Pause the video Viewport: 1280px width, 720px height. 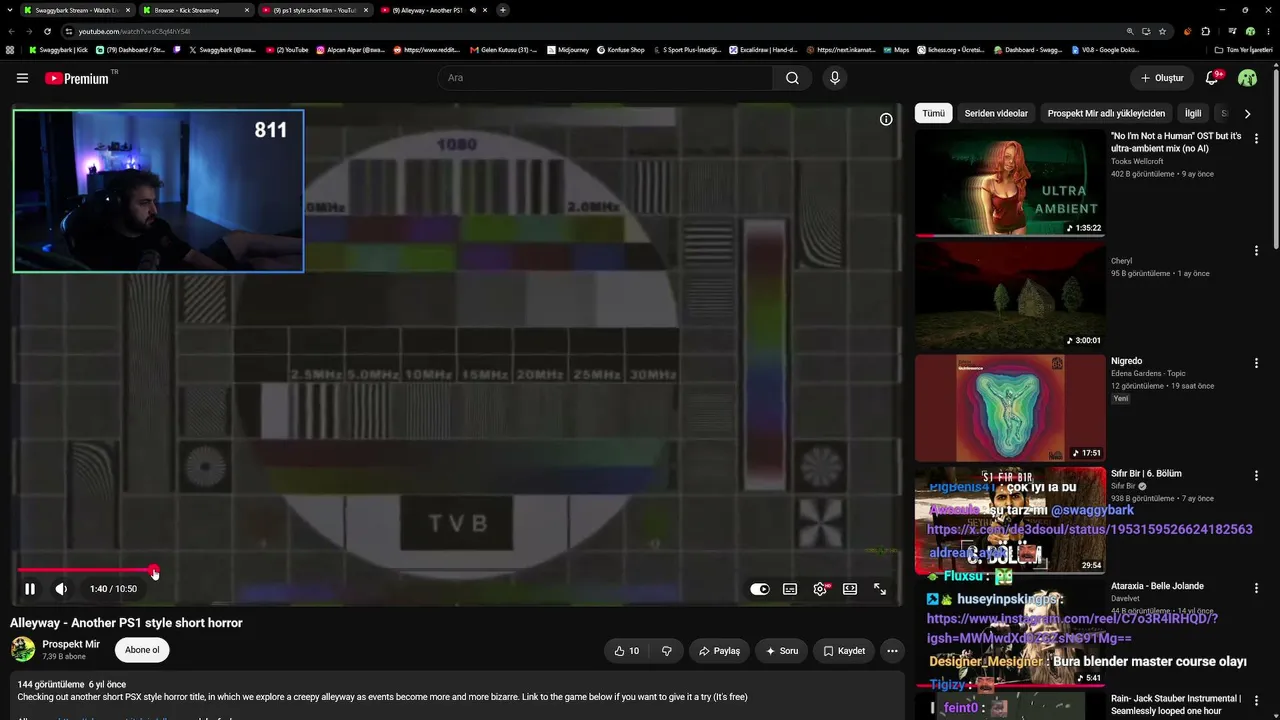point(30,589)
